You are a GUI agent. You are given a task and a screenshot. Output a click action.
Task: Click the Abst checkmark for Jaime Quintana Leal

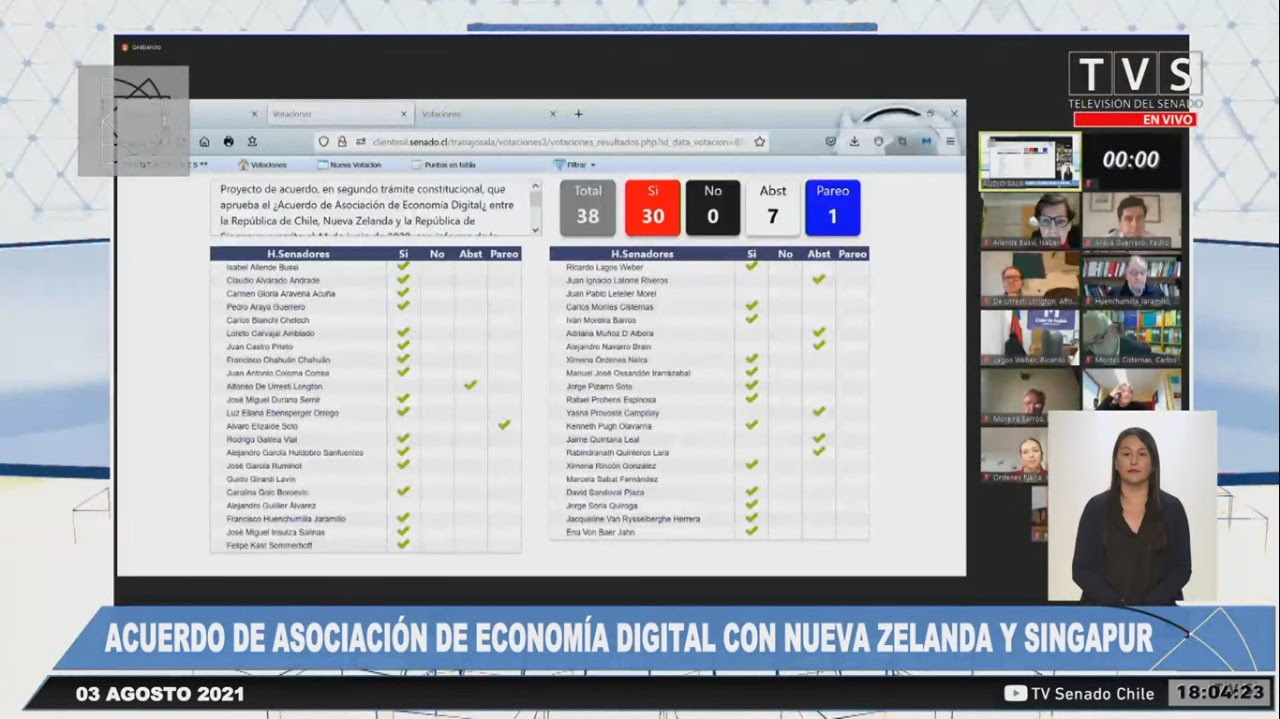(x=819, y=438)
